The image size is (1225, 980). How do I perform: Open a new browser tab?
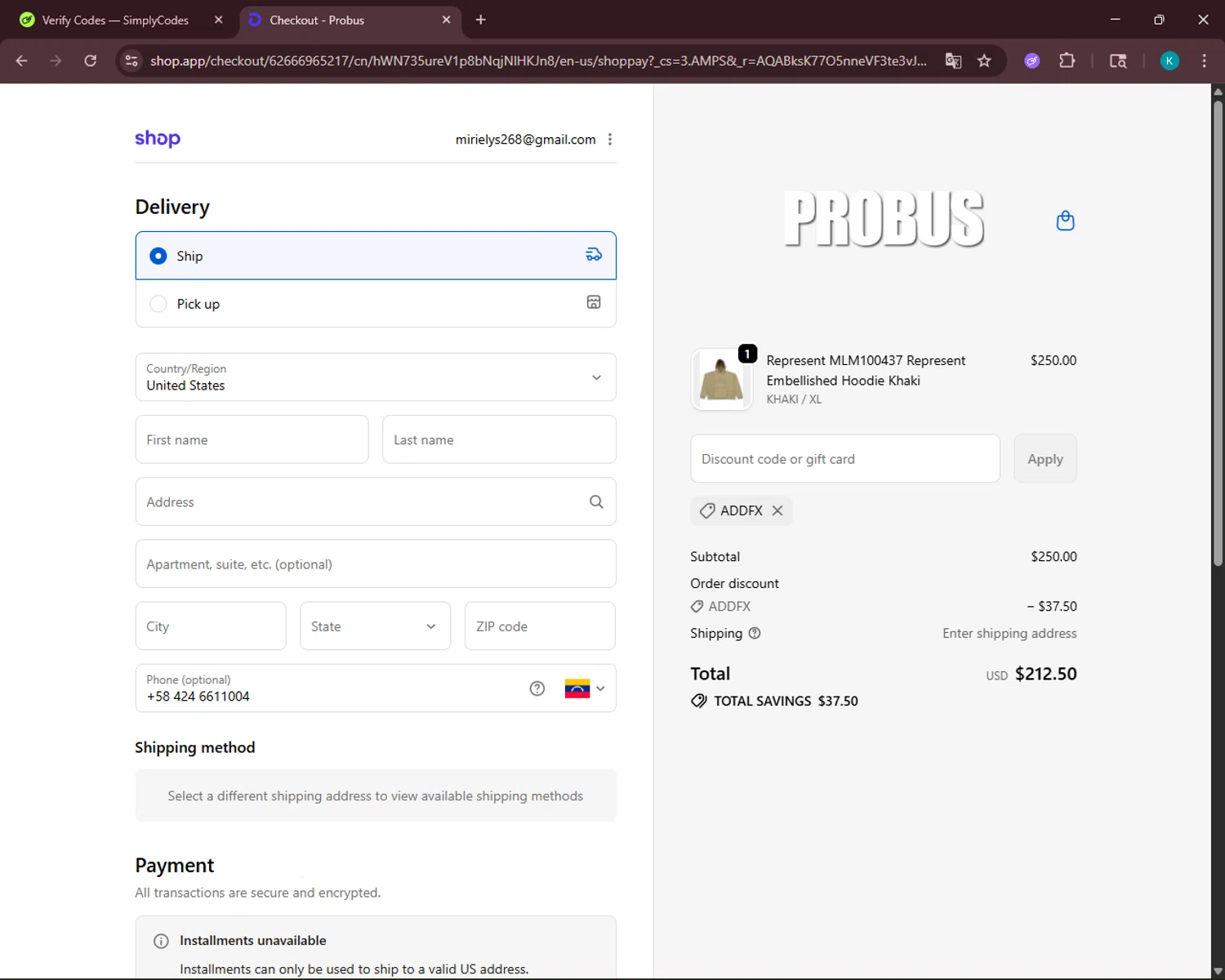[481, 20]
